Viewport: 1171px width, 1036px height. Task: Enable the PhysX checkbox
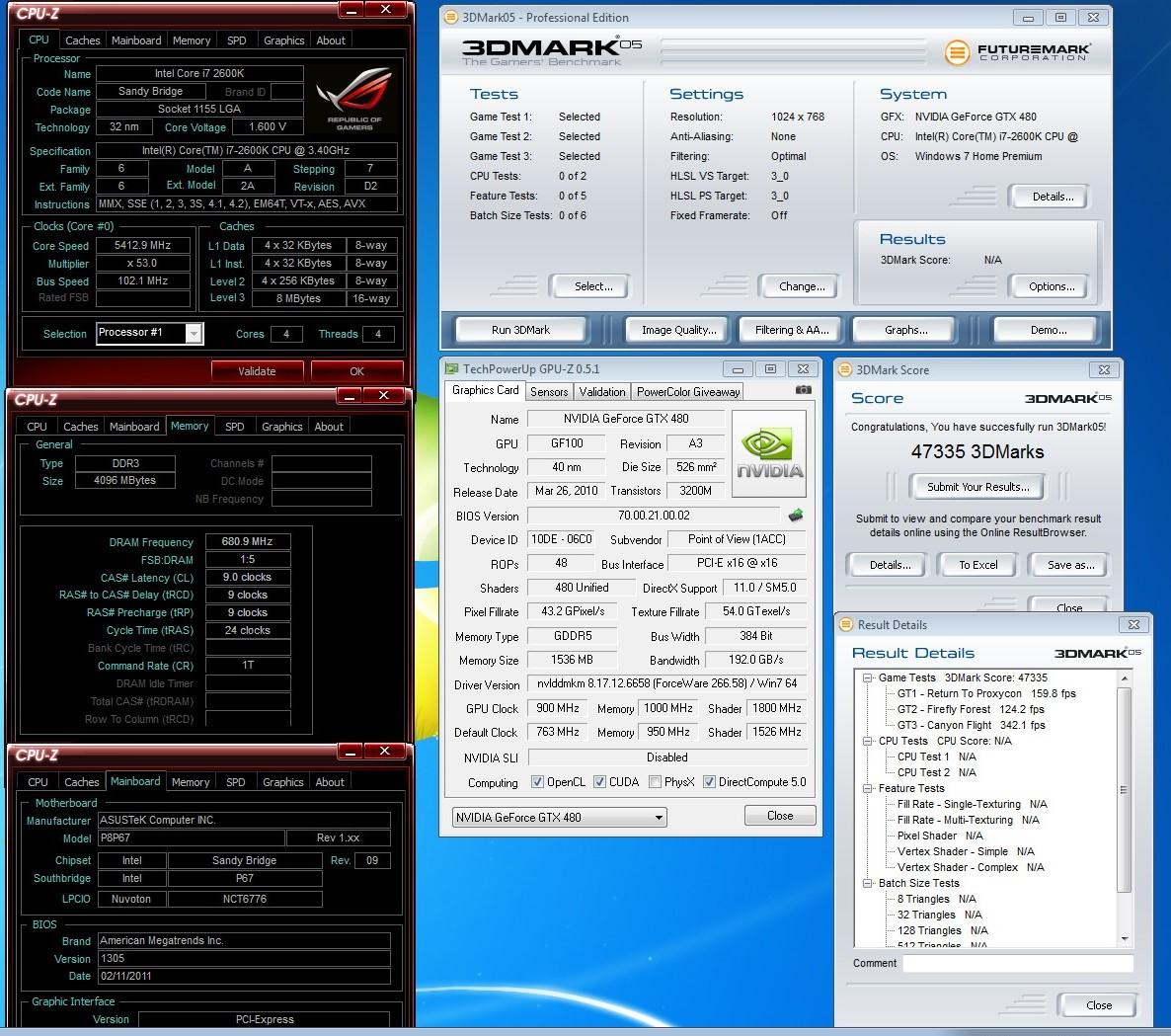click(x=655, y=782)
